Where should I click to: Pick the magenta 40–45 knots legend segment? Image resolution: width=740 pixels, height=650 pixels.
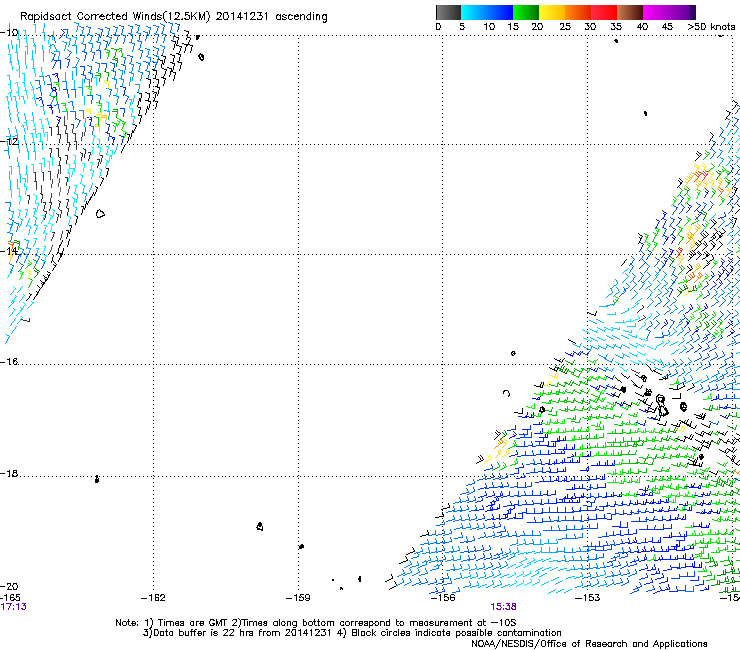click(x=656, y=12)
